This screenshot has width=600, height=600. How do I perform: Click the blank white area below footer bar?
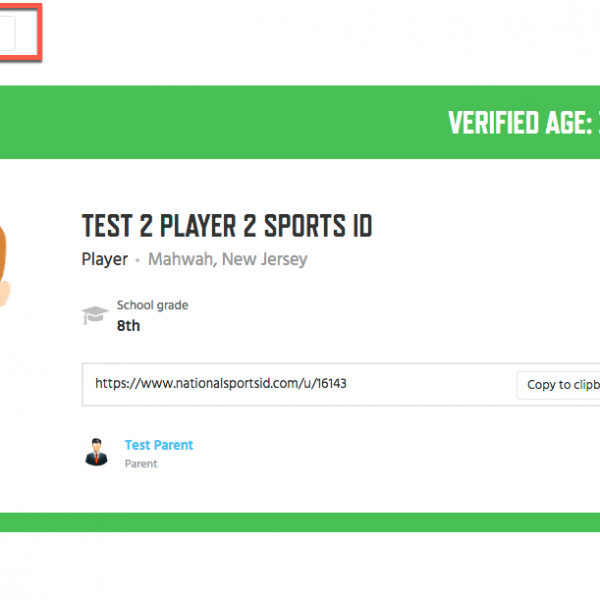tap(300, 566)
